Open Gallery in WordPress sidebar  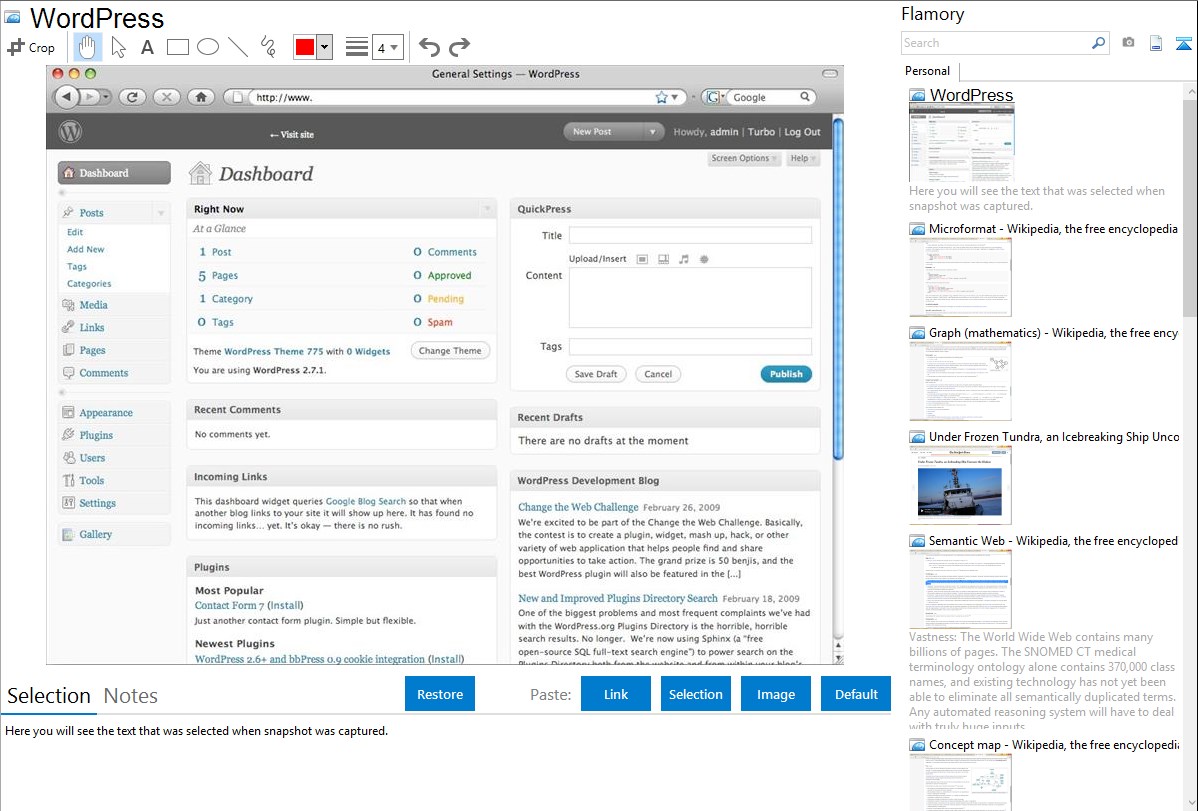(x=96, y=534)
